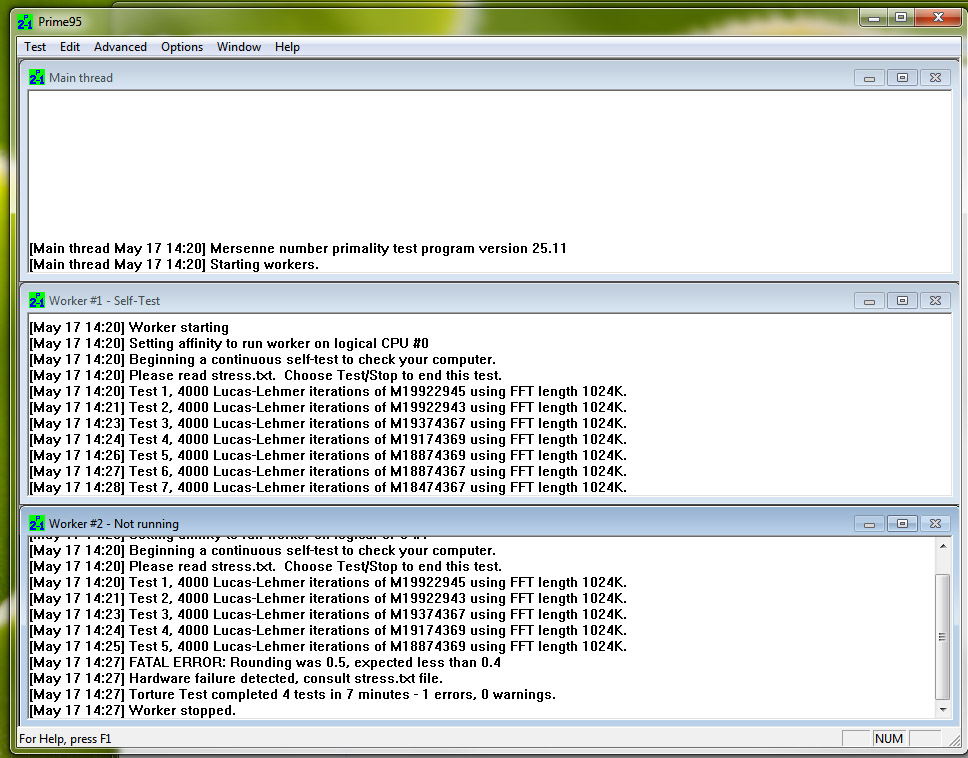Click the 'FATAL ERROR: Rounding was 0.5' line
Image resolution: width=968 pixels, height=758 pixels.
pos(265,662)
